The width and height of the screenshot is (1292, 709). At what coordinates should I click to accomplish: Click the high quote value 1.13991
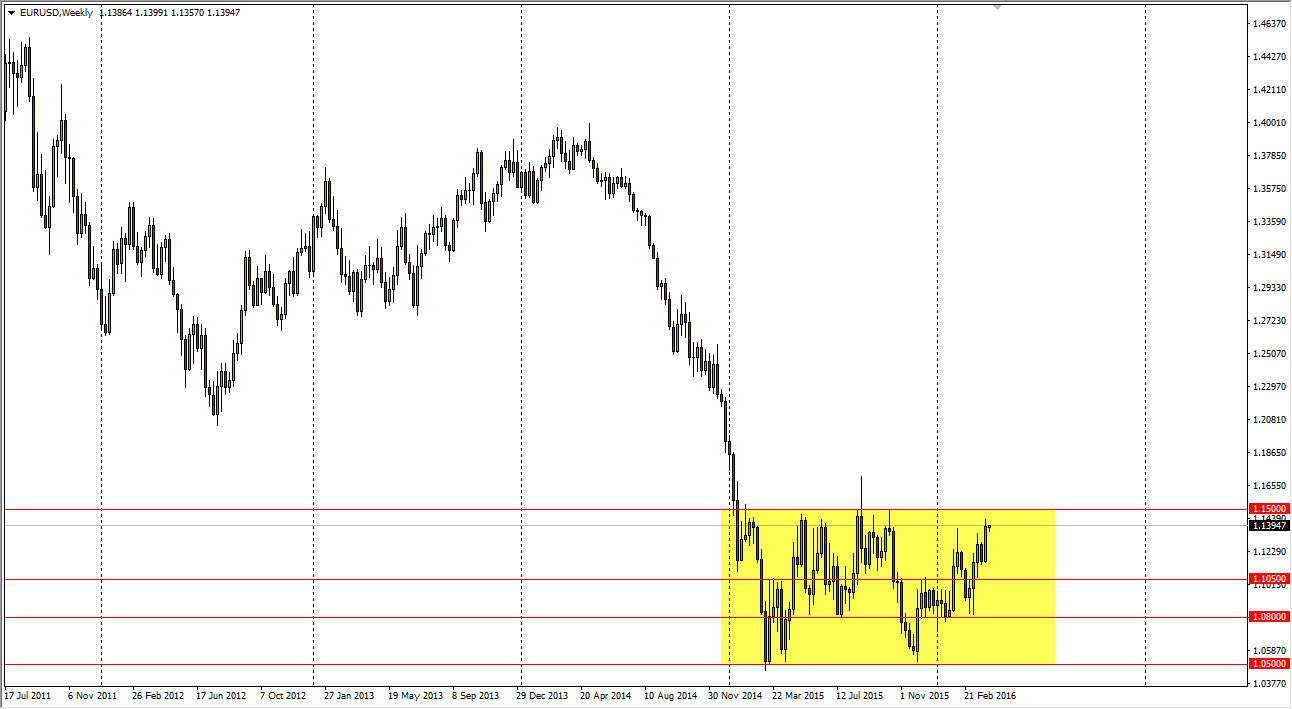pyautogui.click(x=150, y=13)
